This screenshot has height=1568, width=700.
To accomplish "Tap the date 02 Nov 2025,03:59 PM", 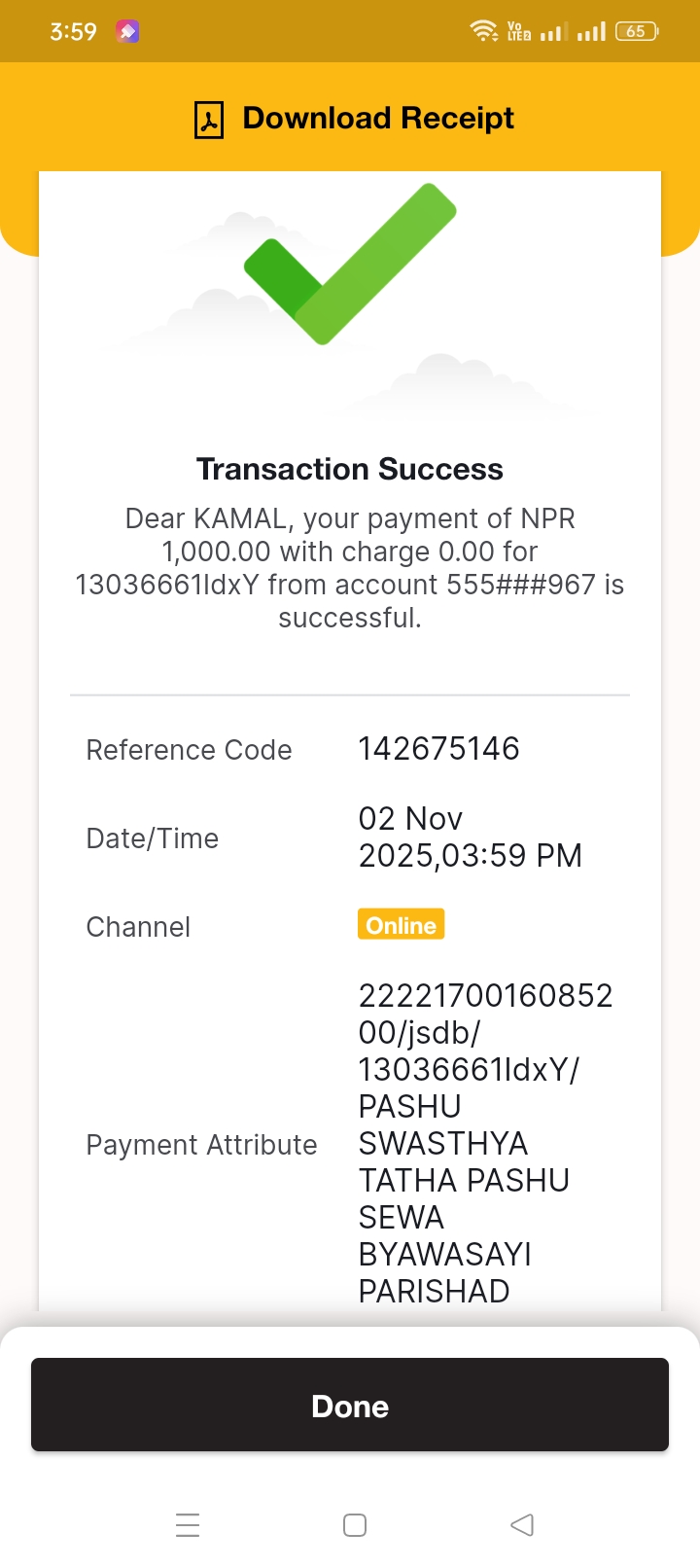I will [x=471, y=837].
